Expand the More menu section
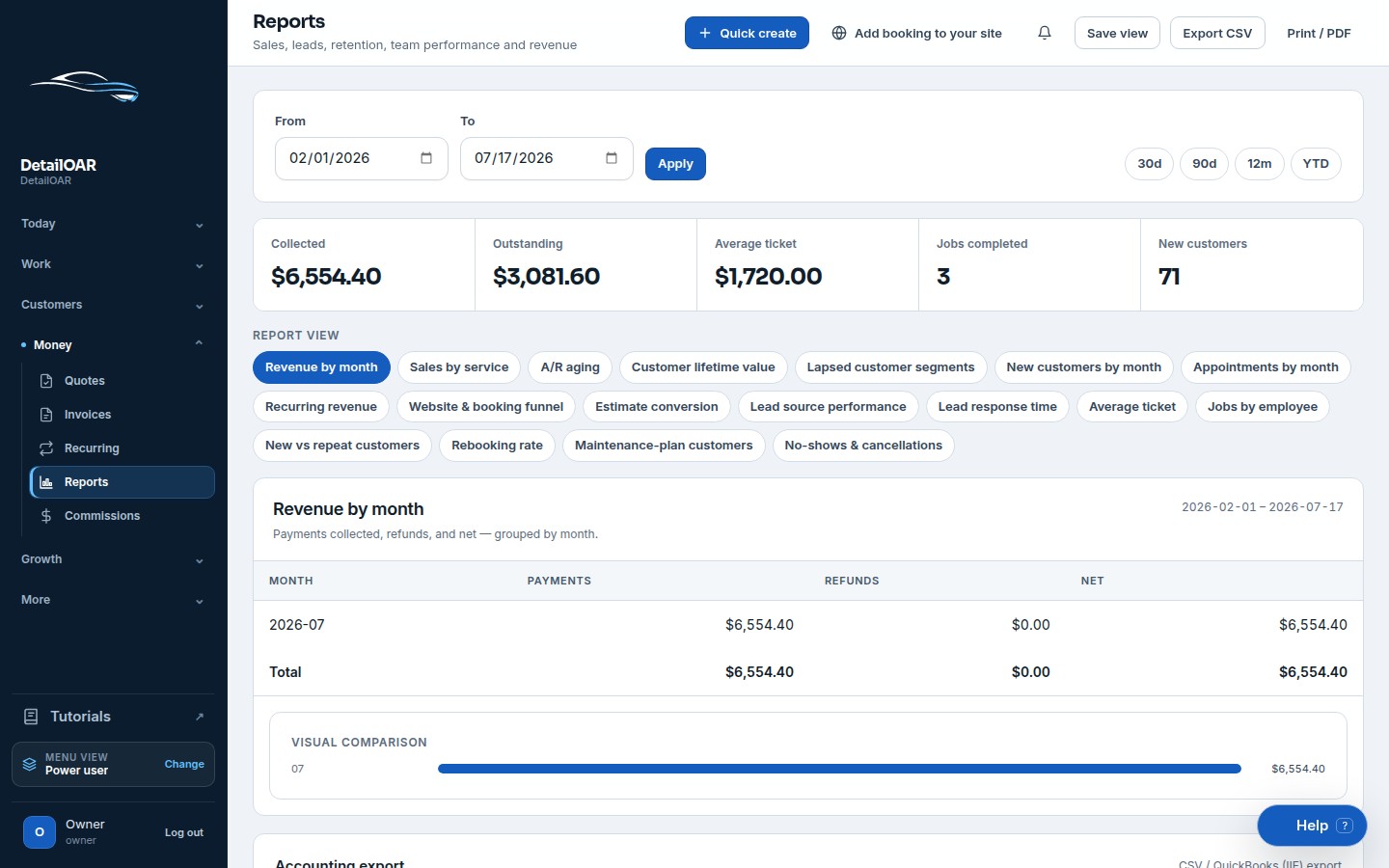The width and height of the screenshot is (1389, 868). pos(113,600)
